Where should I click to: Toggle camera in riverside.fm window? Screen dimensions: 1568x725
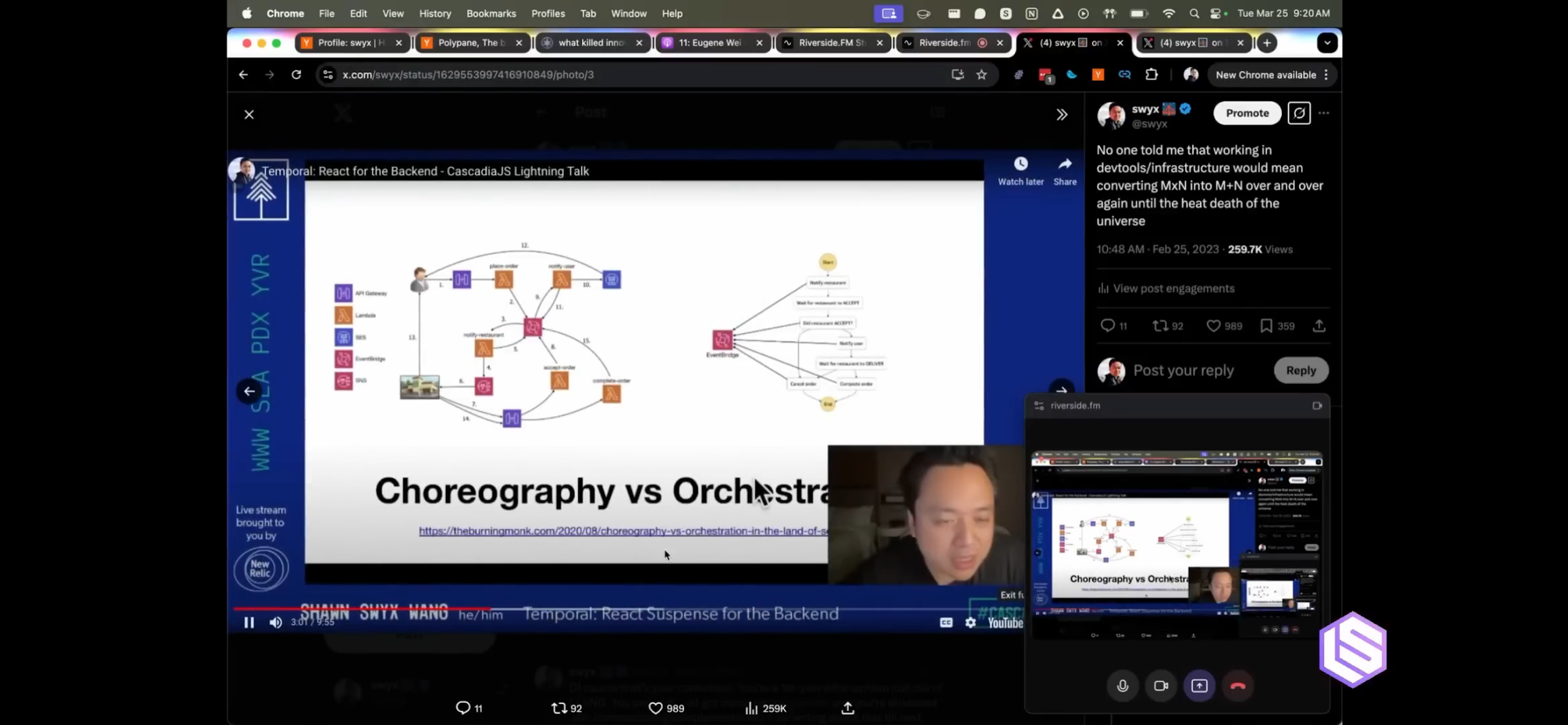[x=1161, y=686]
